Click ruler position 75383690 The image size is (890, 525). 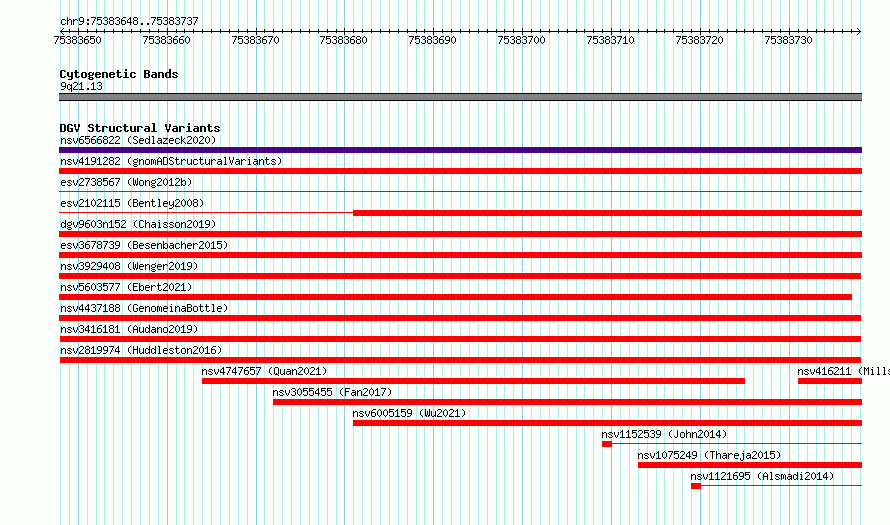pyautogui.click(x=433, y=40)
